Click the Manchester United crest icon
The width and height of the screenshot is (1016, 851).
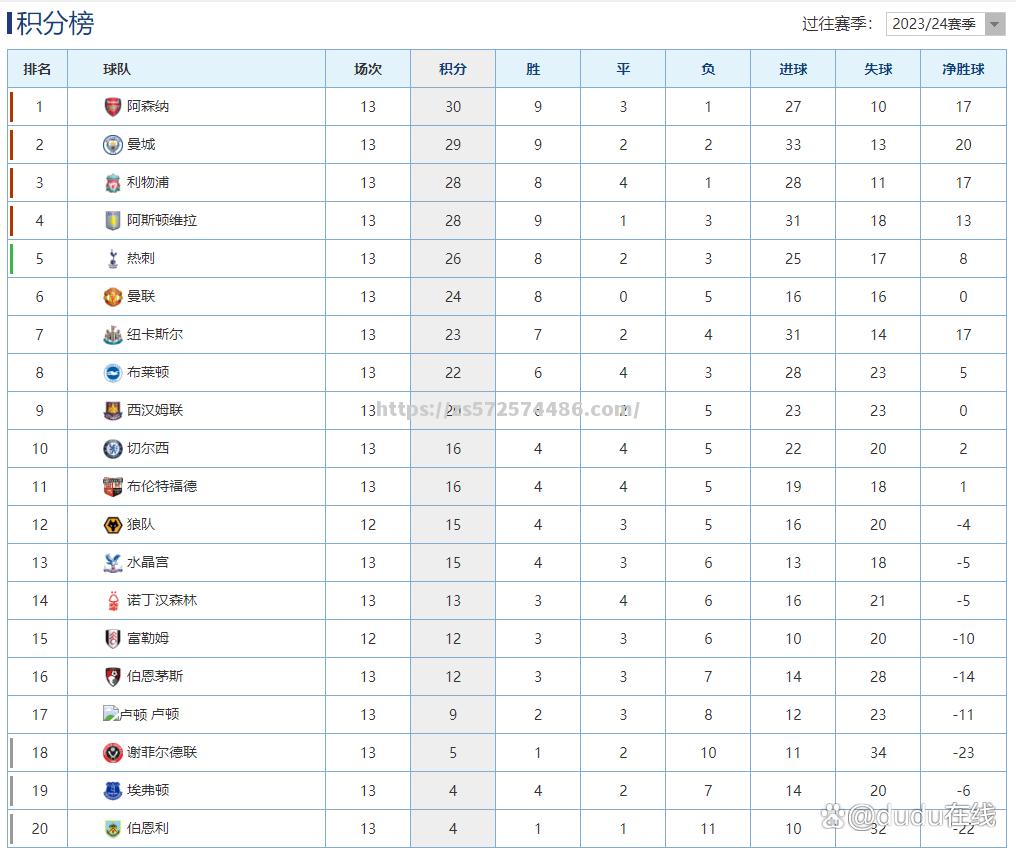pos(113,297)
